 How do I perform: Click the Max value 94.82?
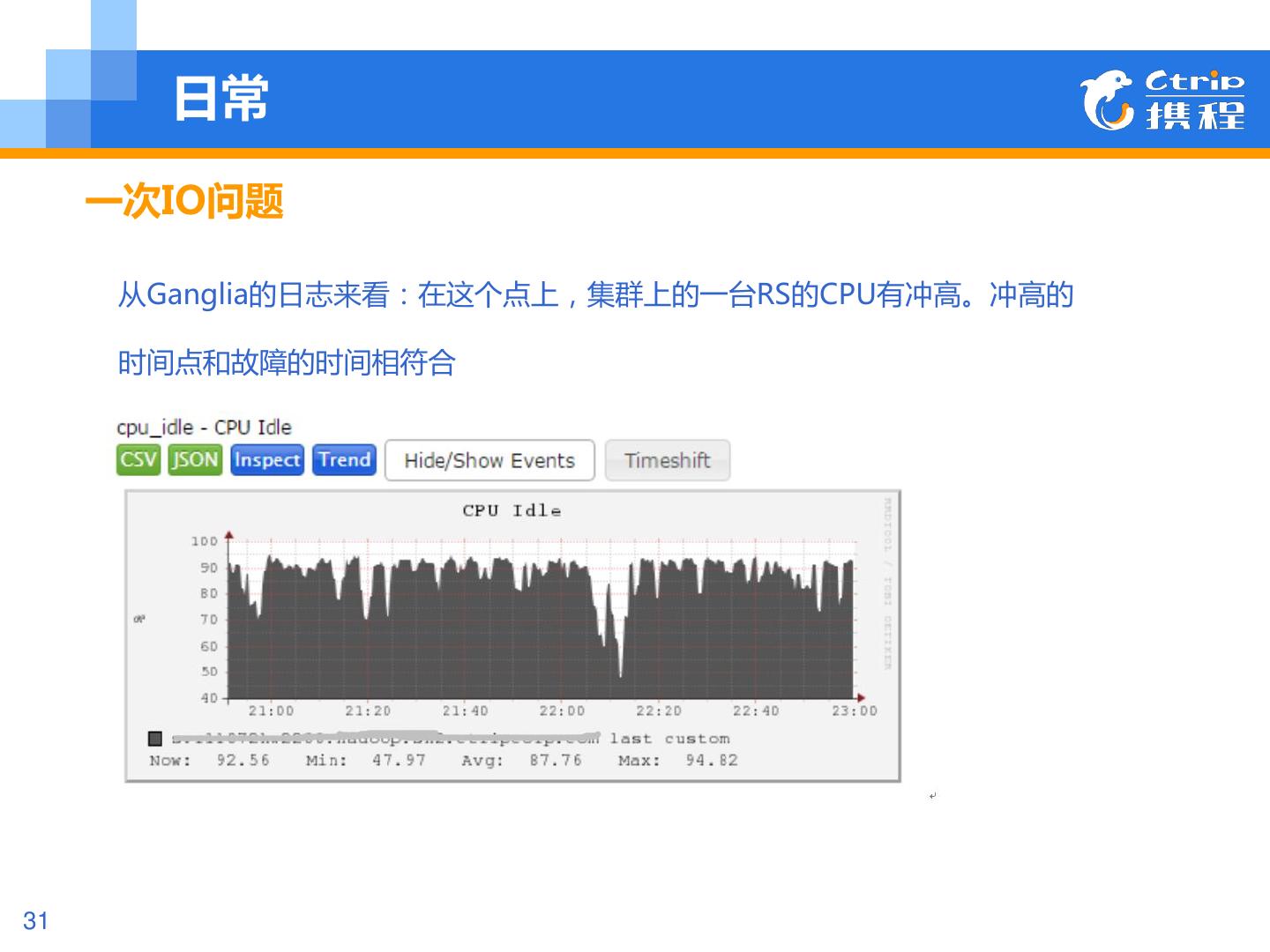click(712, 760)
